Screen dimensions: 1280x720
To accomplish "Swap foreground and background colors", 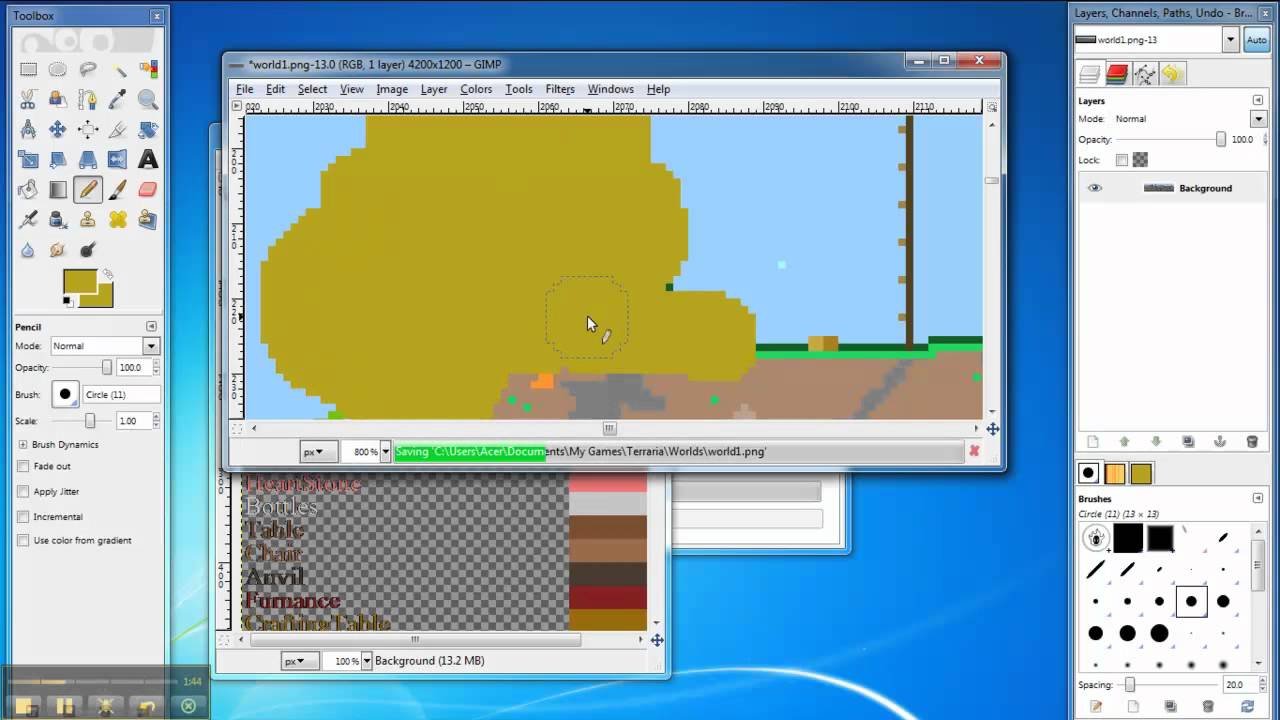I will (x=108, y=274).
